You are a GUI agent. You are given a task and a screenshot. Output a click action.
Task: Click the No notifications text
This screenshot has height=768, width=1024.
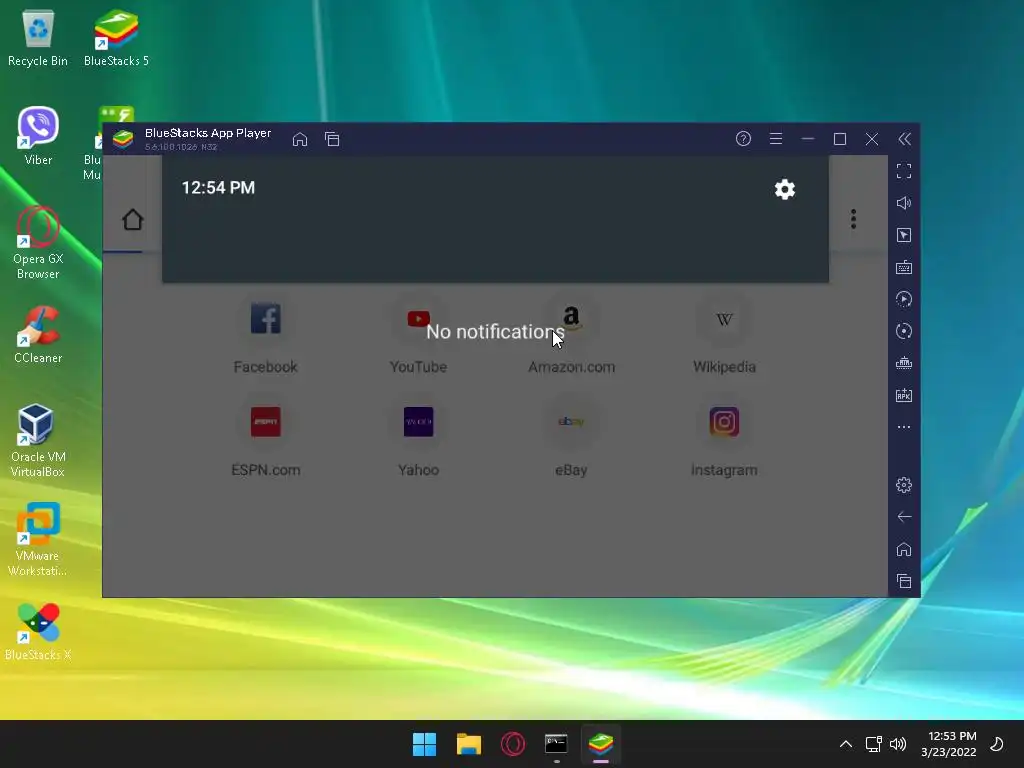coord(495,332)
